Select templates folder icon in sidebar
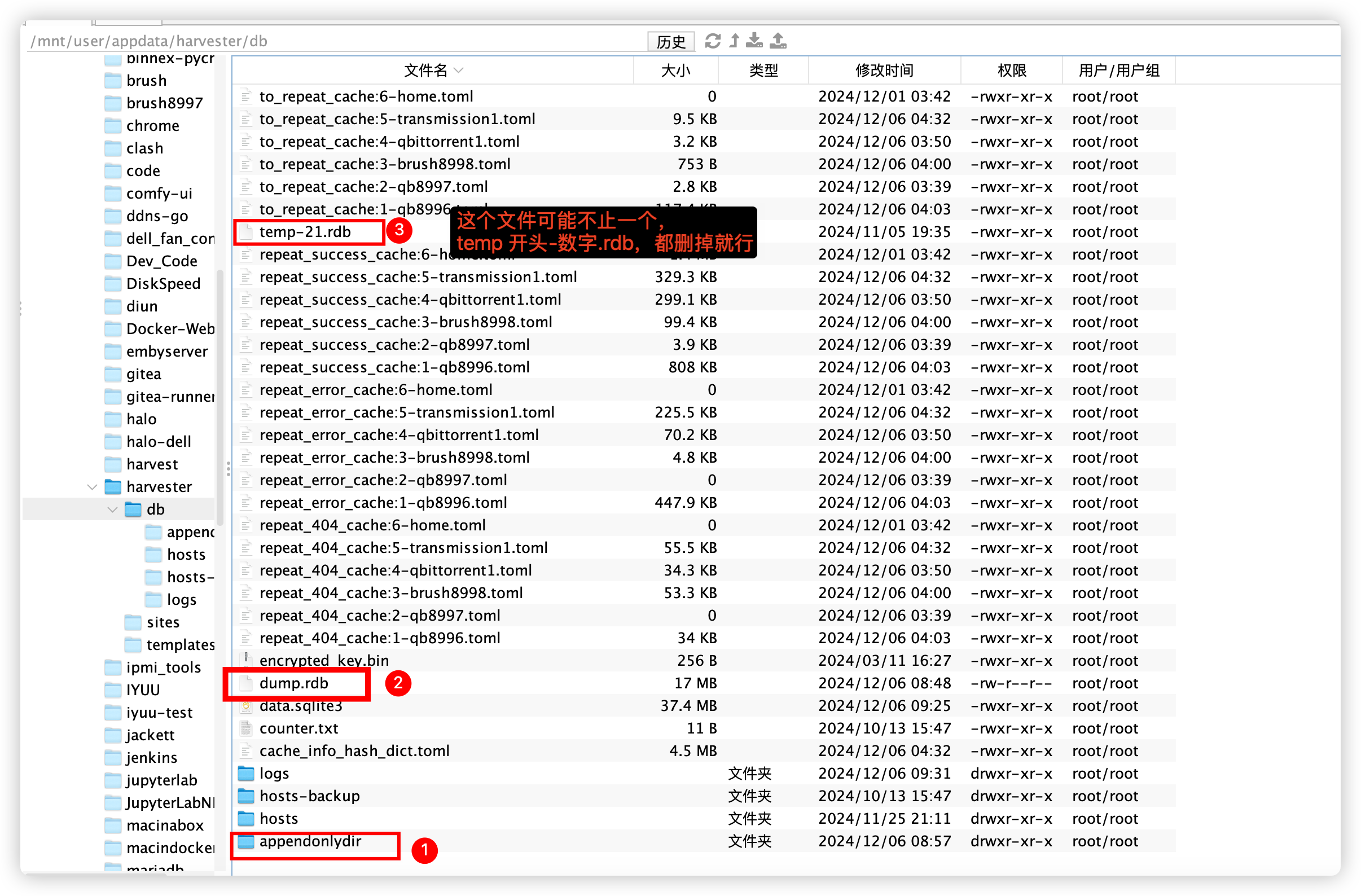Screen dimensions: 1361x896 (x=133, y=645)
